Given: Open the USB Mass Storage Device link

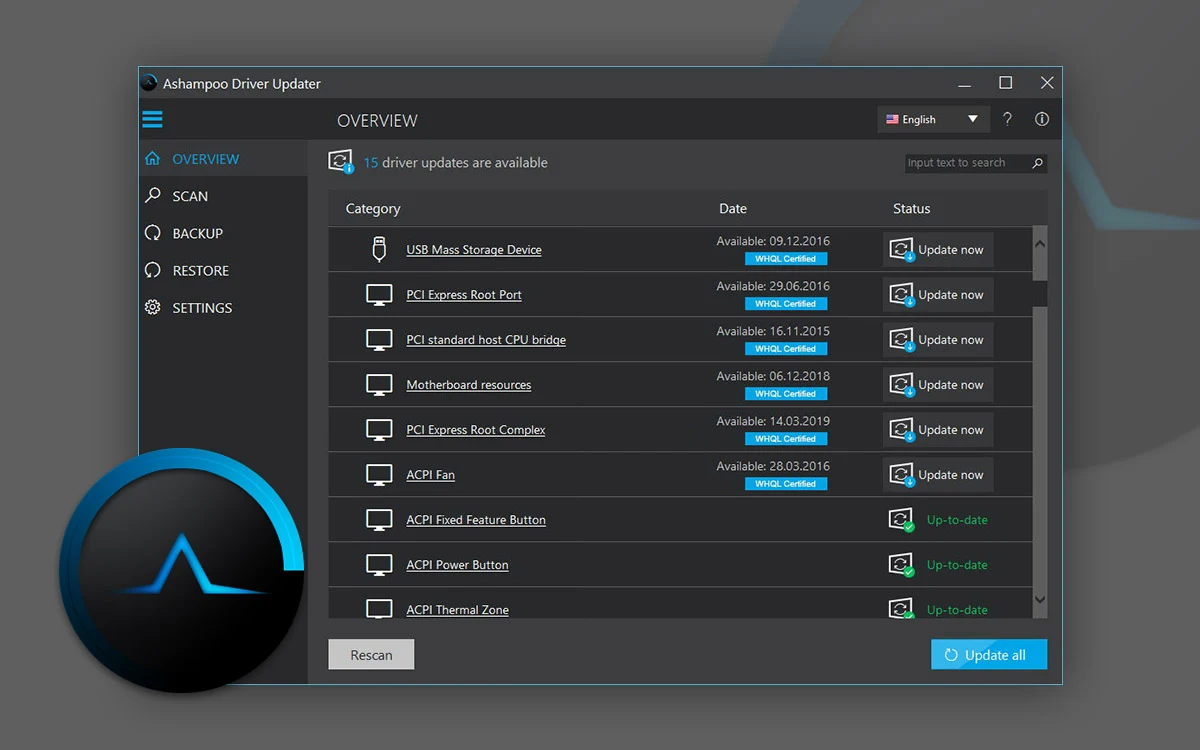Looking at the screenshot, I should (474, 250).
